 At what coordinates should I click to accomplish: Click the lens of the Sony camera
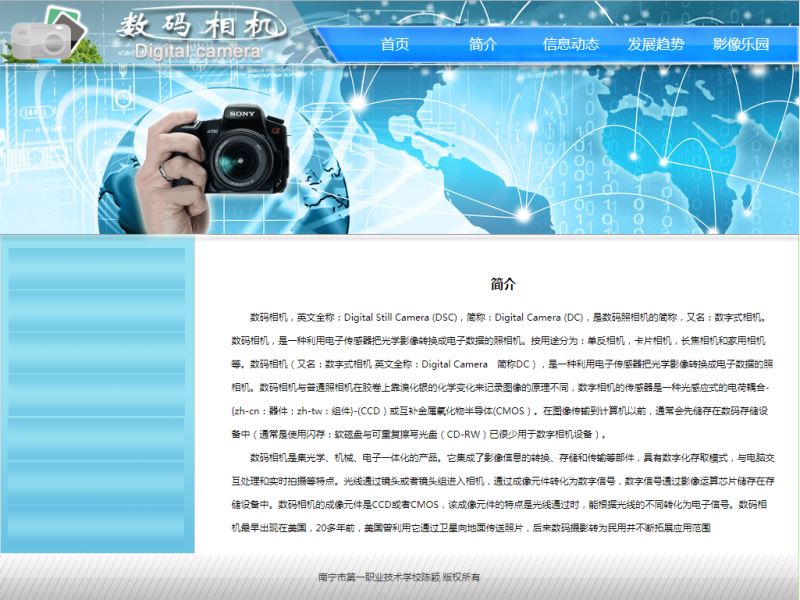click(x=237, y=158)
